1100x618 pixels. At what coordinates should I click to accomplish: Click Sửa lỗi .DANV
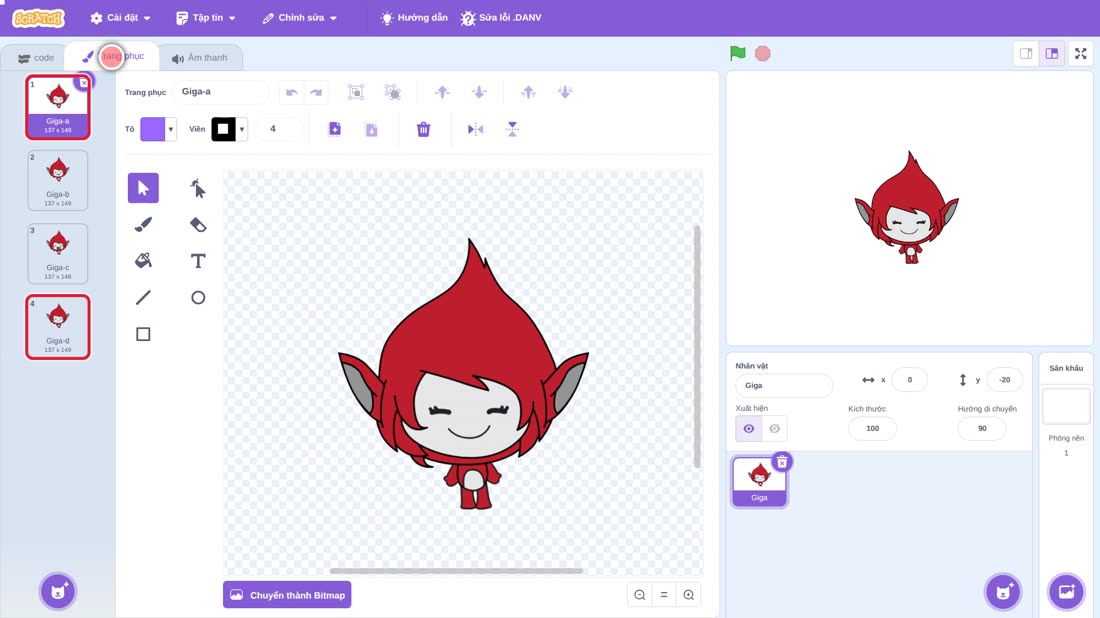[x=501, y=18]
